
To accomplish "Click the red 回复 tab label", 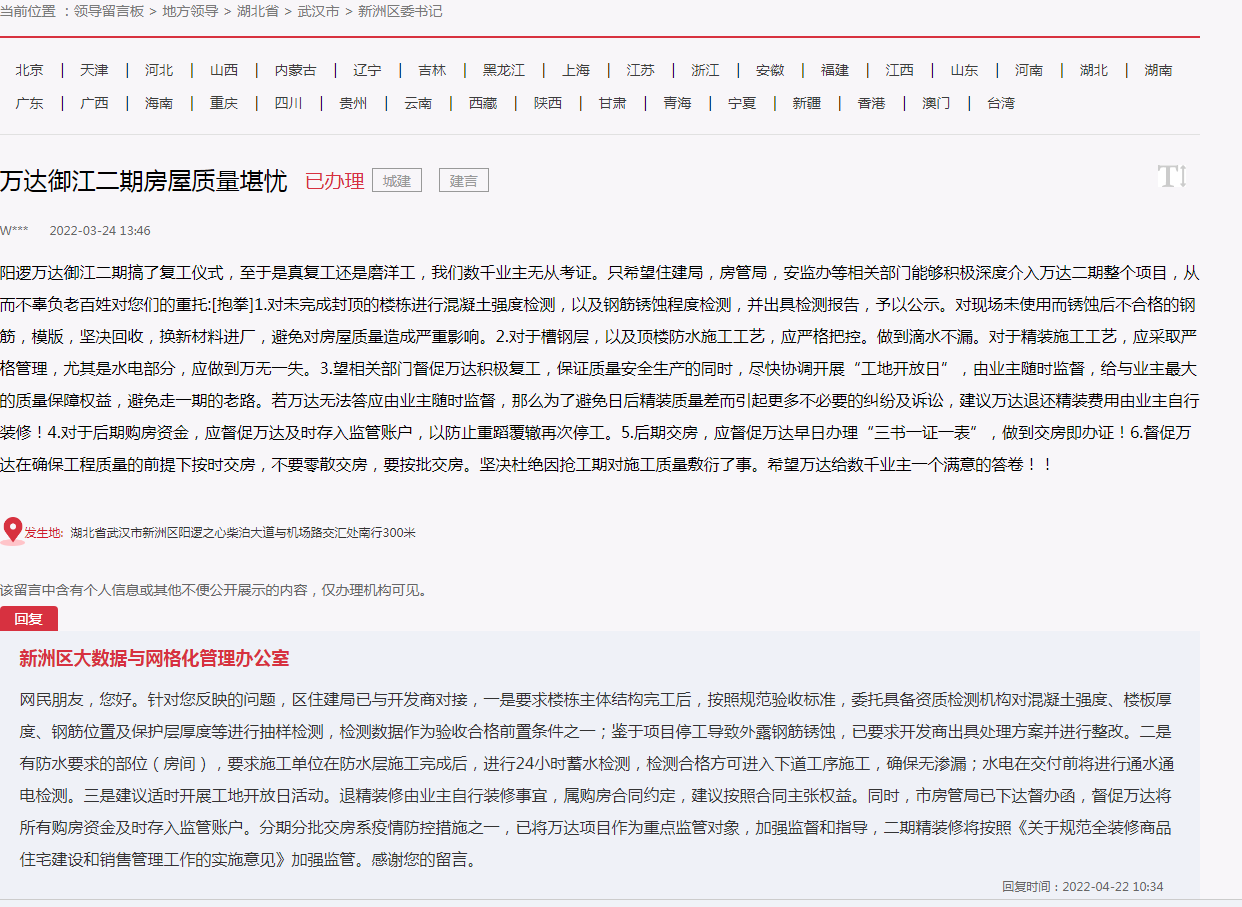I will coord(29,619).
